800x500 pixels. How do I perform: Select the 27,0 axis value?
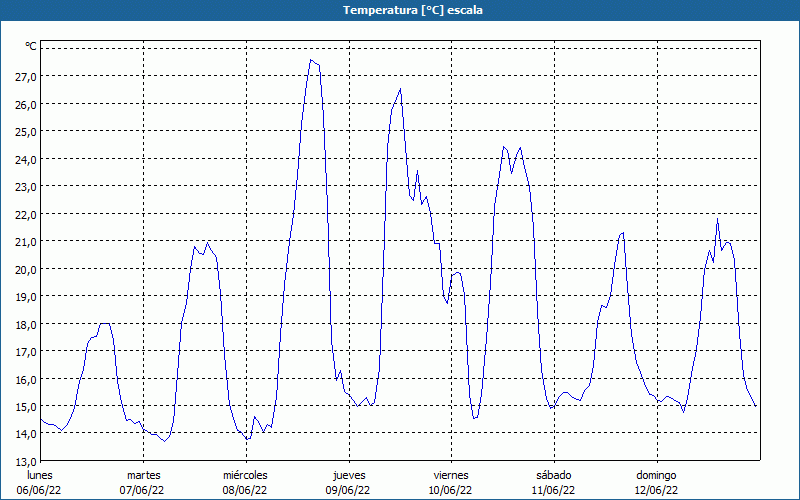point(26,77)
